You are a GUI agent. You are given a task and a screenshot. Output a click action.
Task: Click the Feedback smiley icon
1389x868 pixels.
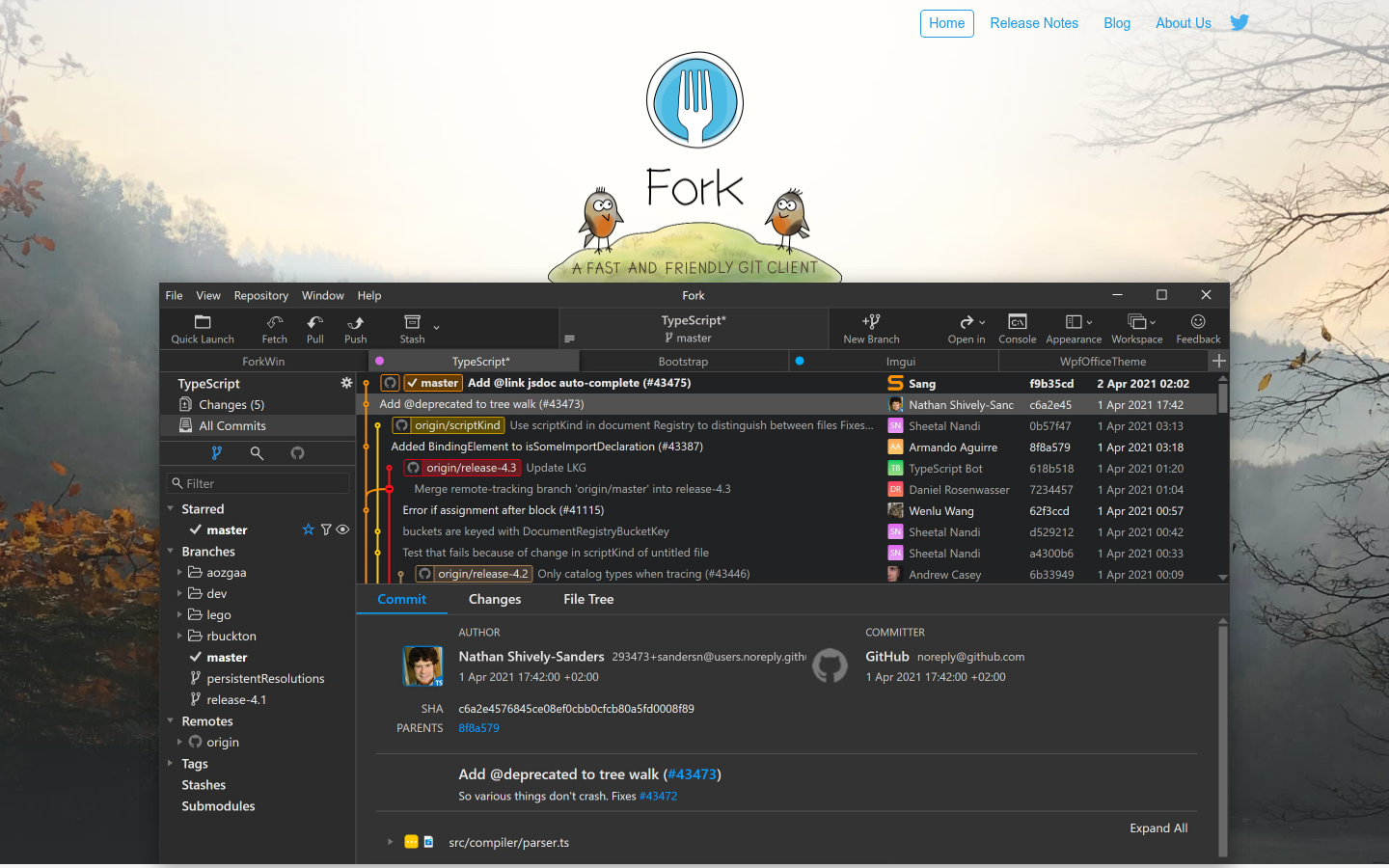click(x=1198, y=322)
